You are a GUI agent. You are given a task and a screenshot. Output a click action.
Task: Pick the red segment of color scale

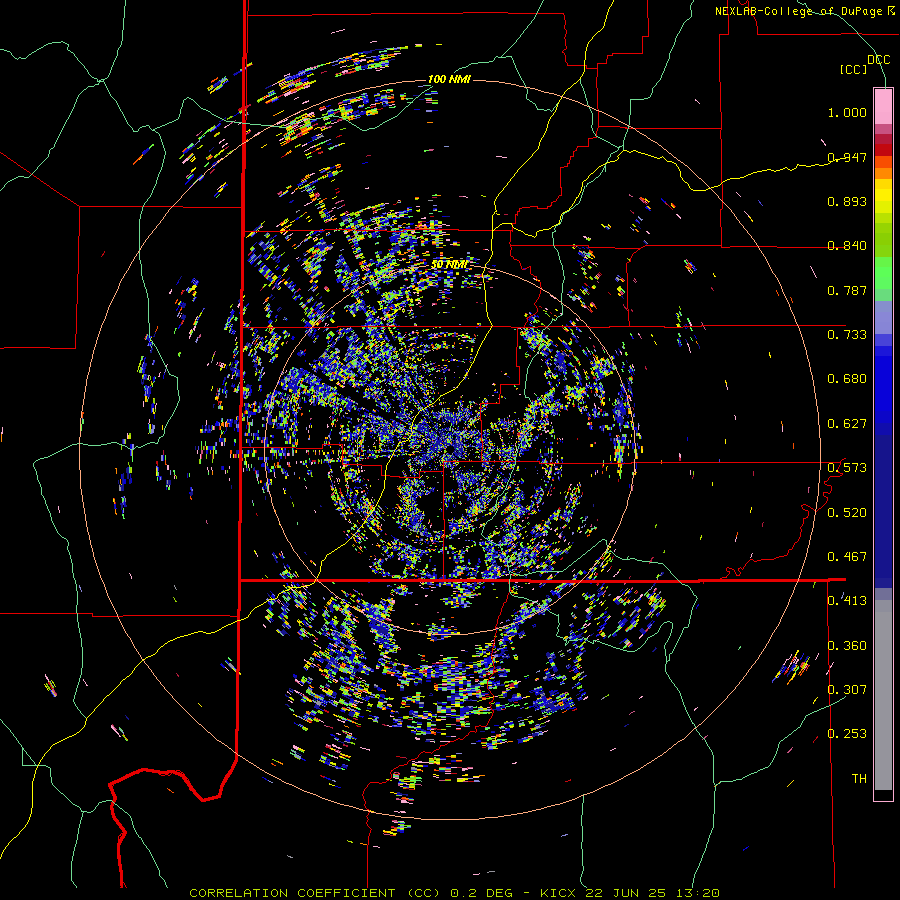point(883,149)
